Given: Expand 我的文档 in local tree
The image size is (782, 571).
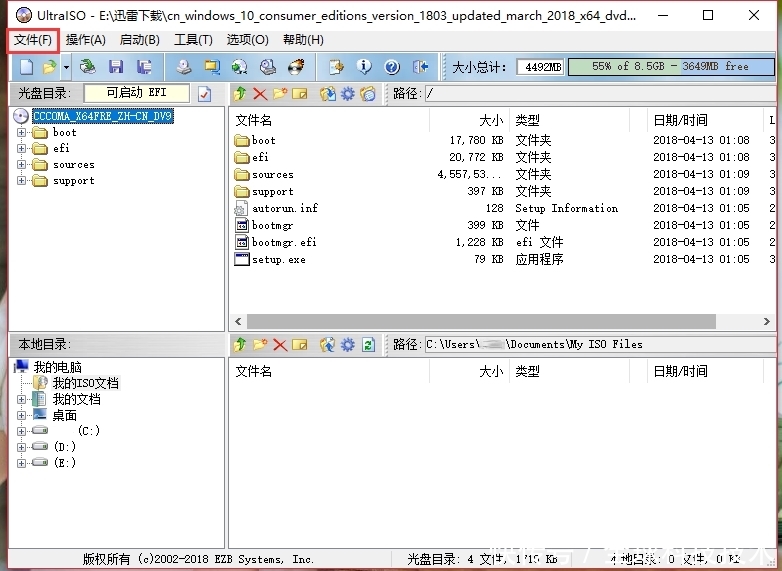Looking at the screenshot, I should [21, 399].
